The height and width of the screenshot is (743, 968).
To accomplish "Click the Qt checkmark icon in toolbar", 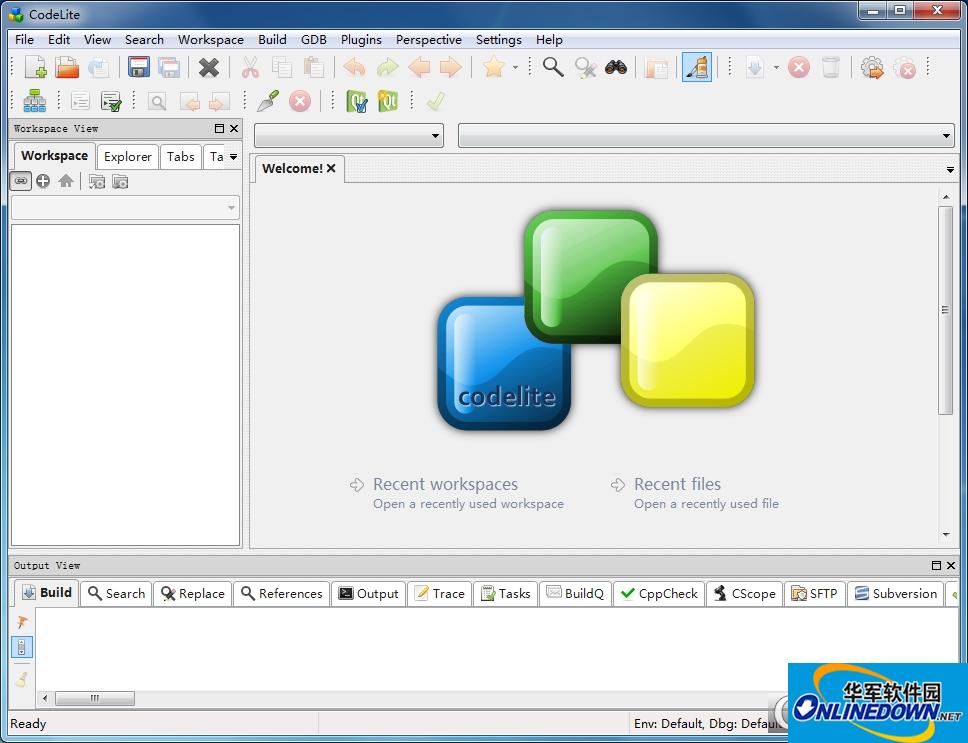I will click(x=356, y=101).
